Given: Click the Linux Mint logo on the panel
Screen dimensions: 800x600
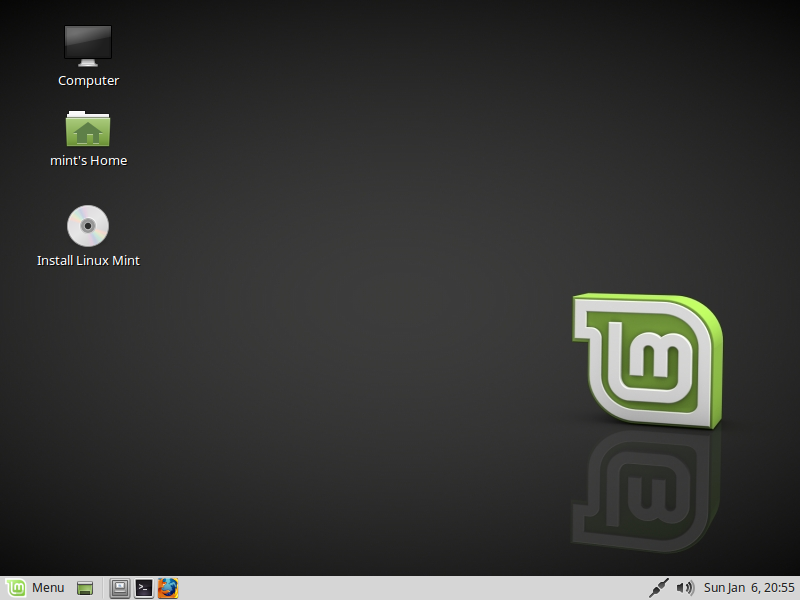Looking at the screenshot, I should [16, 588].
